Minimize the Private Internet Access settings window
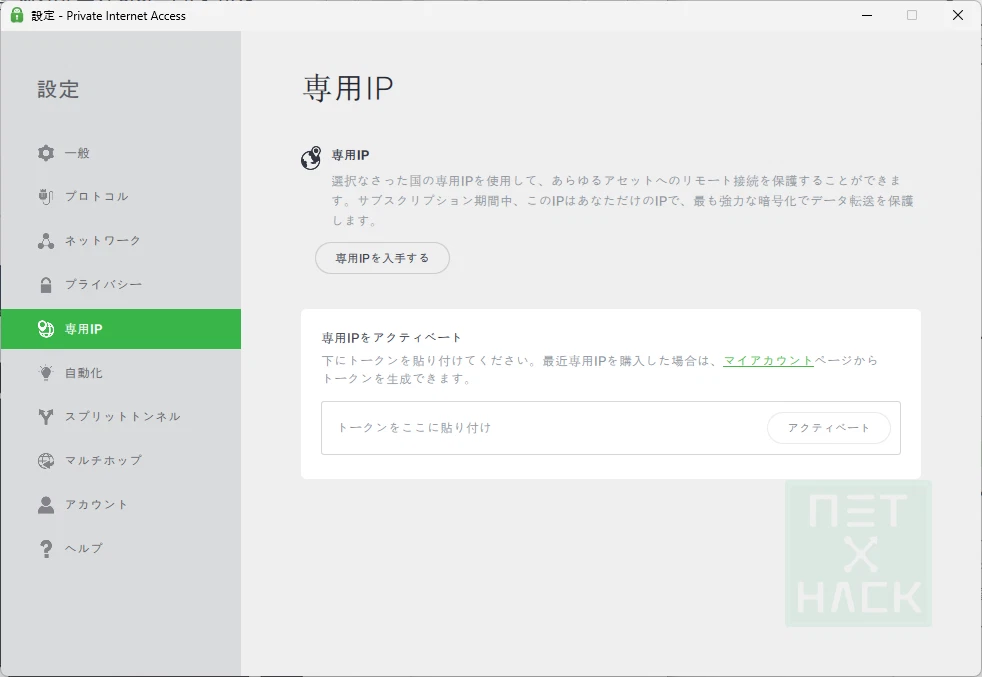This screenshot has height=677, width=982. tap(866, 15)
